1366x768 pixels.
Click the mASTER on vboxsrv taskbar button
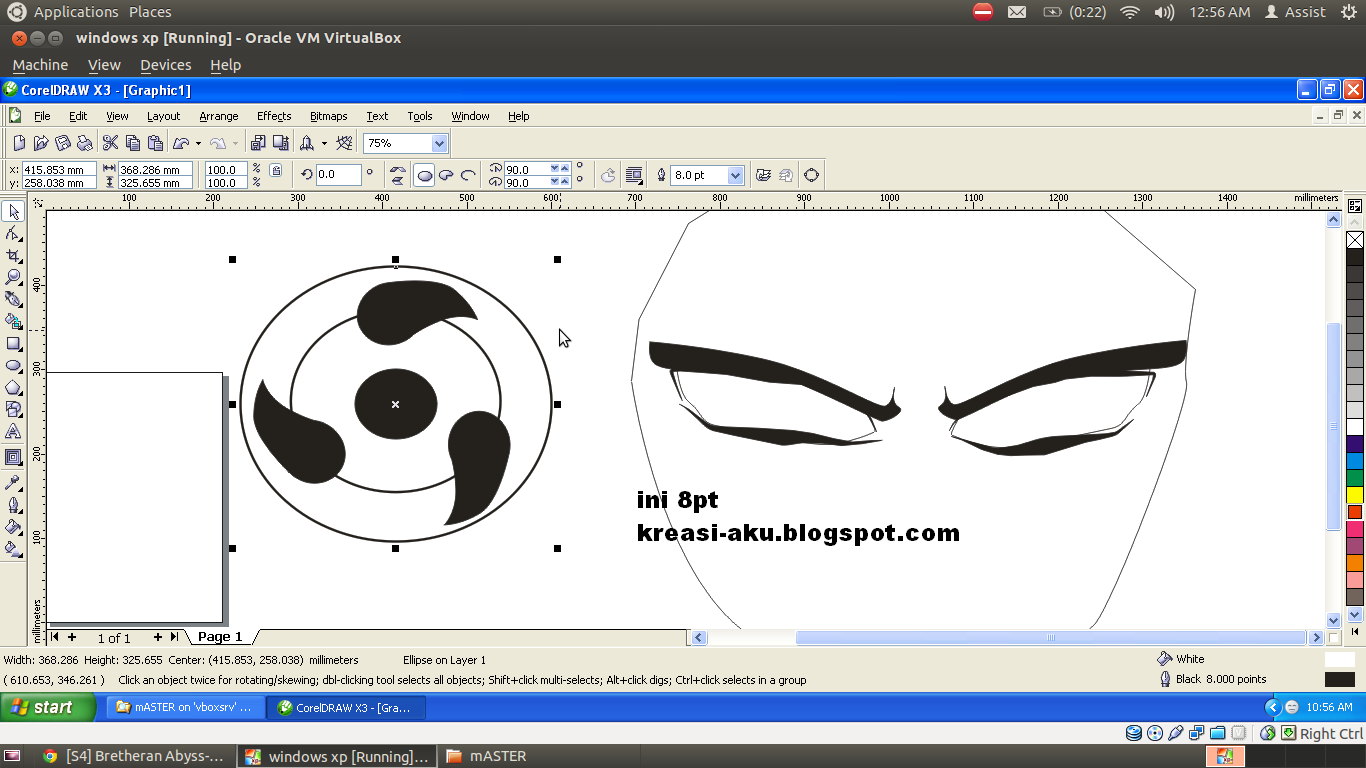coord(186,707)
